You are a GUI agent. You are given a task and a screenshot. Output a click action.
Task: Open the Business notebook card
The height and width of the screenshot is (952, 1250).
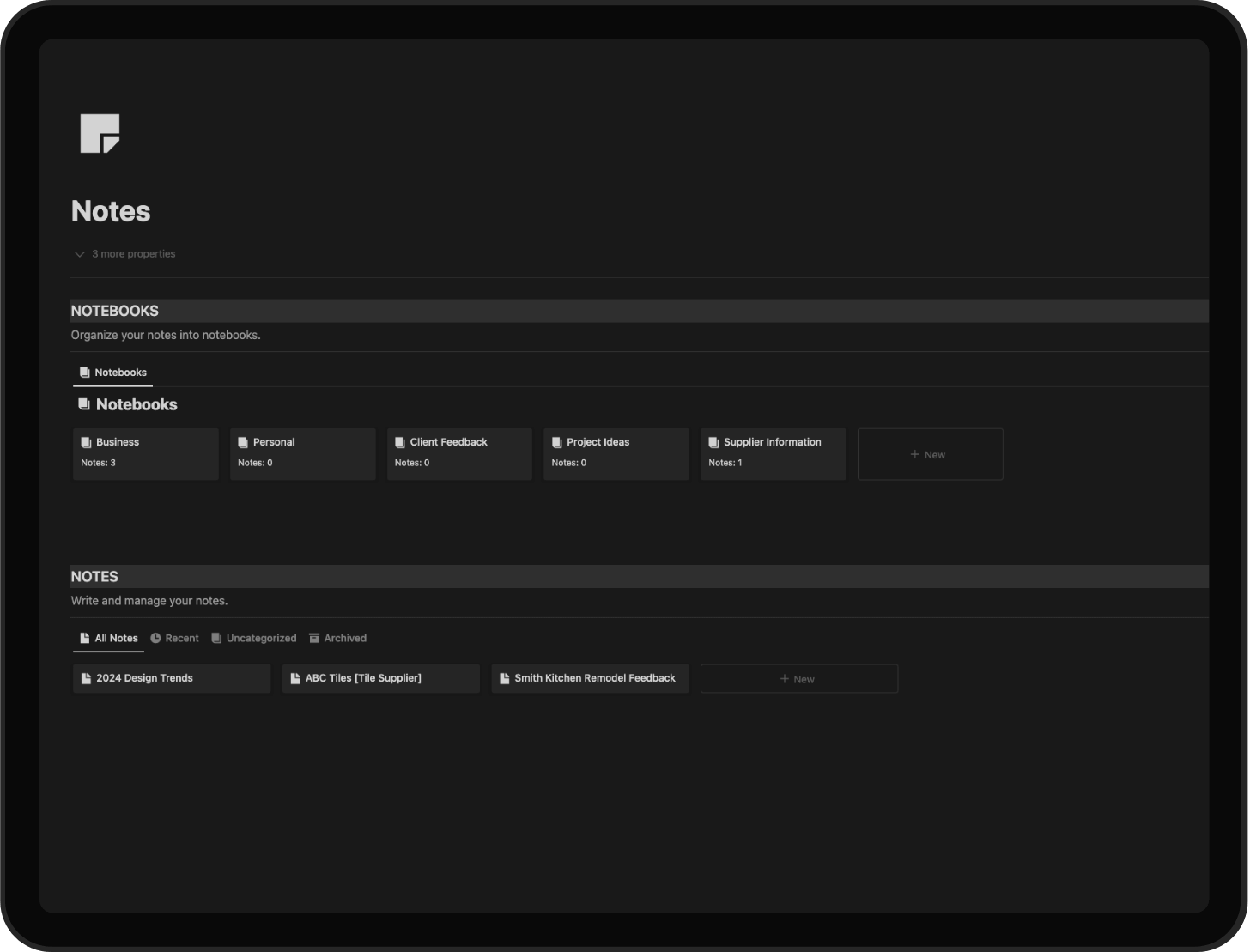pyautogui.click(x=145, y=453)
